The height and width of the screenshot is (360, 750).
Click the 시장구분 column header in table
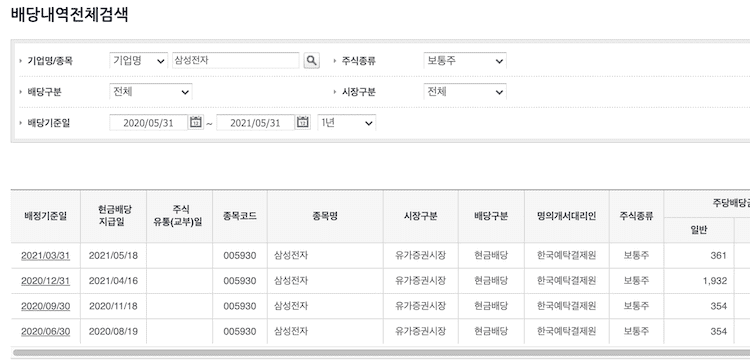421,216
